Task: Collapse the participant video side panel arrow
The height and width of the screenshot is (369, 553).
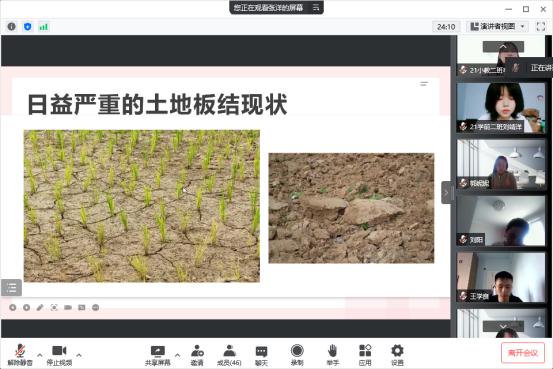Action: coord(446,193)
